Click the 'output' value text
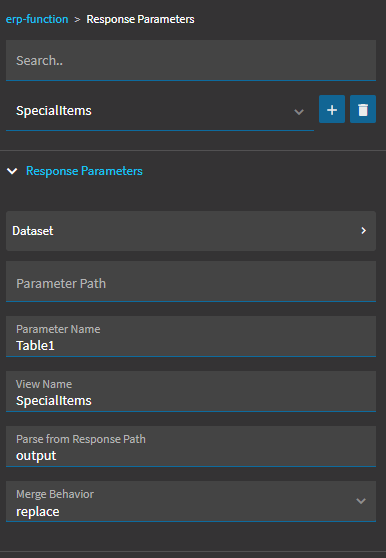The width and height of the screenshot is (386, 558). pos(36,456)
